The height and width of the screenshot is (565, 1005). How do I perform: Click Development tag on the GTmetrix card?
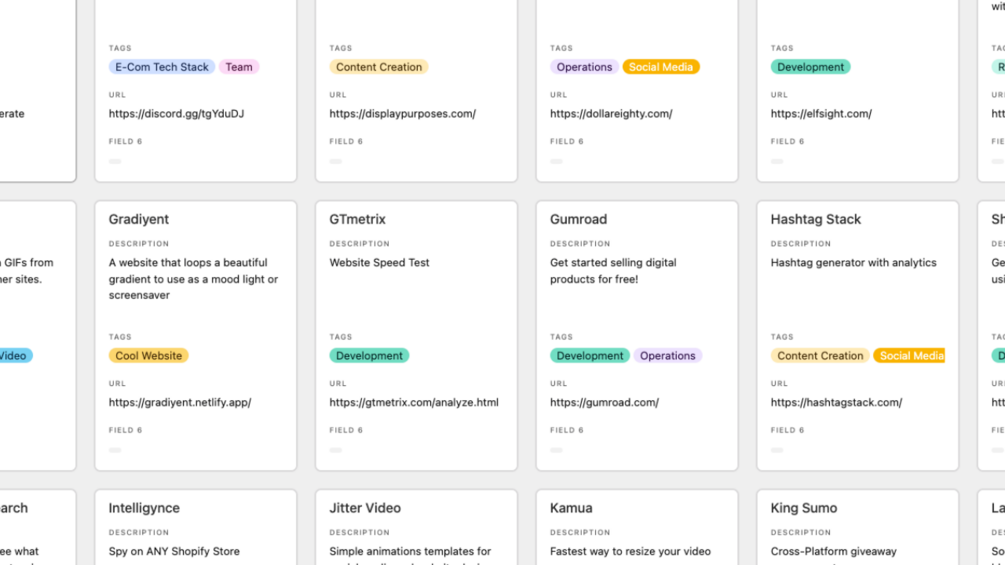pyautogui.click(x=369, y=356)
